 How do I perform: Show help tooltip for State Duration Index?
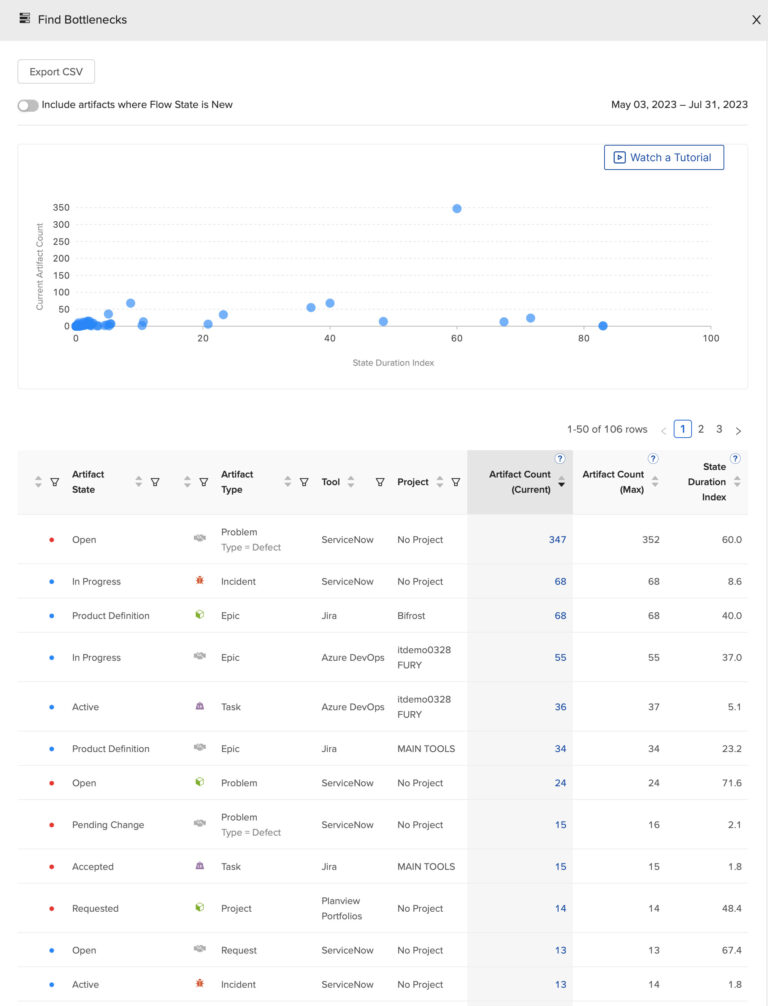click(x=735, y=458)
